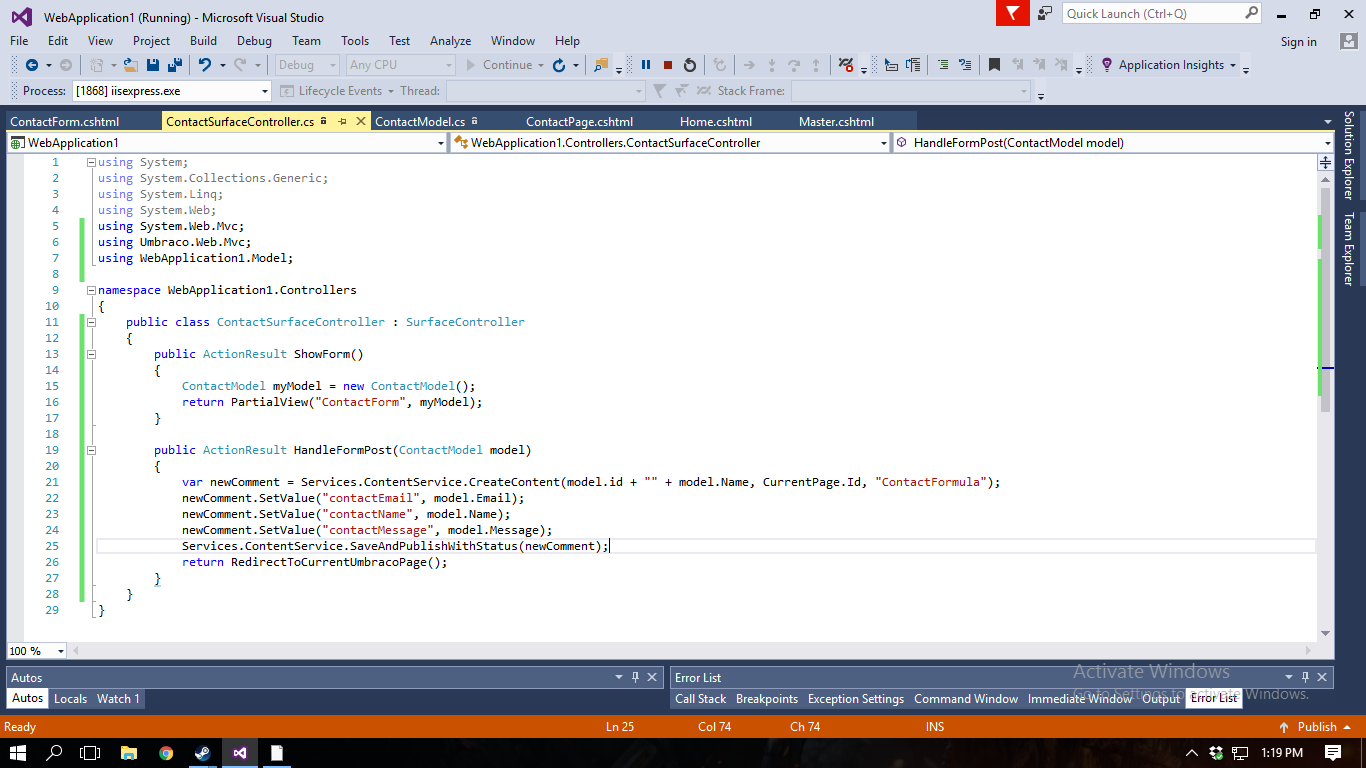Open the editor zoom 100 % dropdown

(60, 651)
